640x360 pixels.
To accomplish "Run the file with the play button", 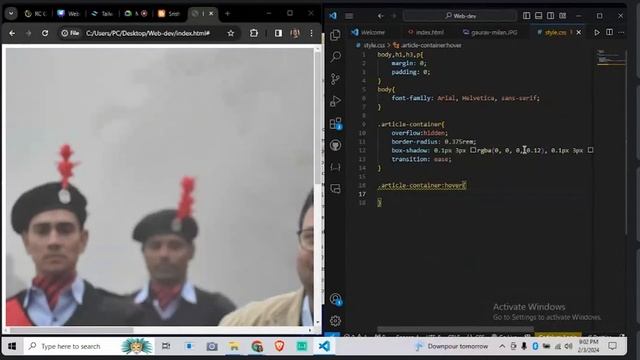I will click(597, 32).
